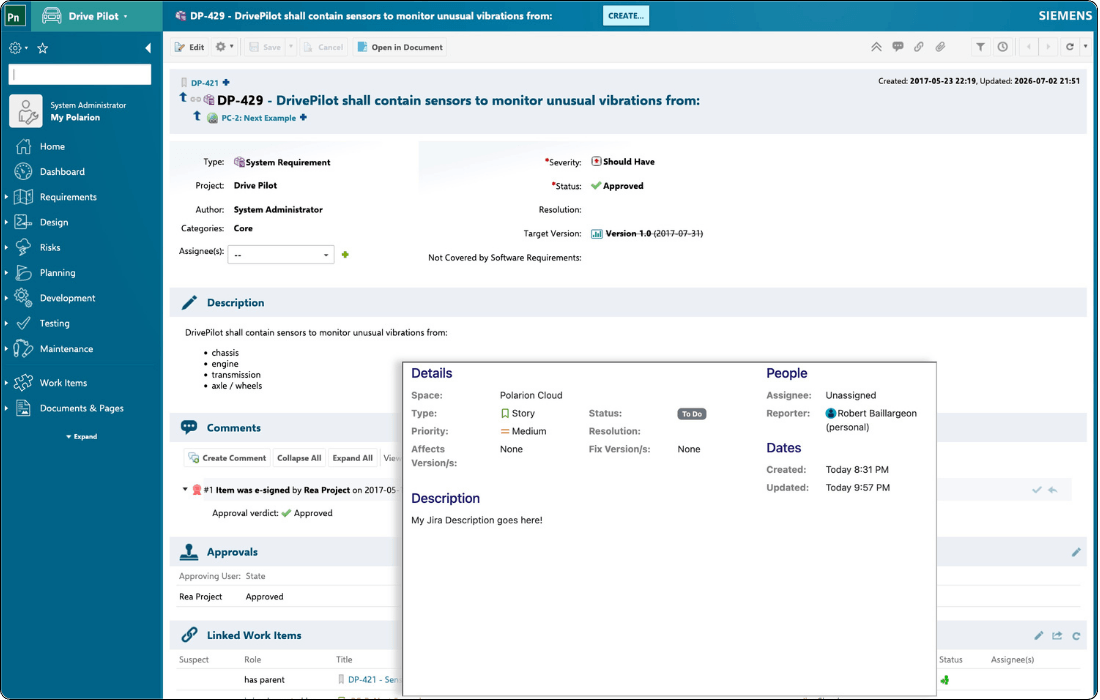Click Collapse All comments button
Viewport: 1100px width, 700px height.
[x=299, y=458]
